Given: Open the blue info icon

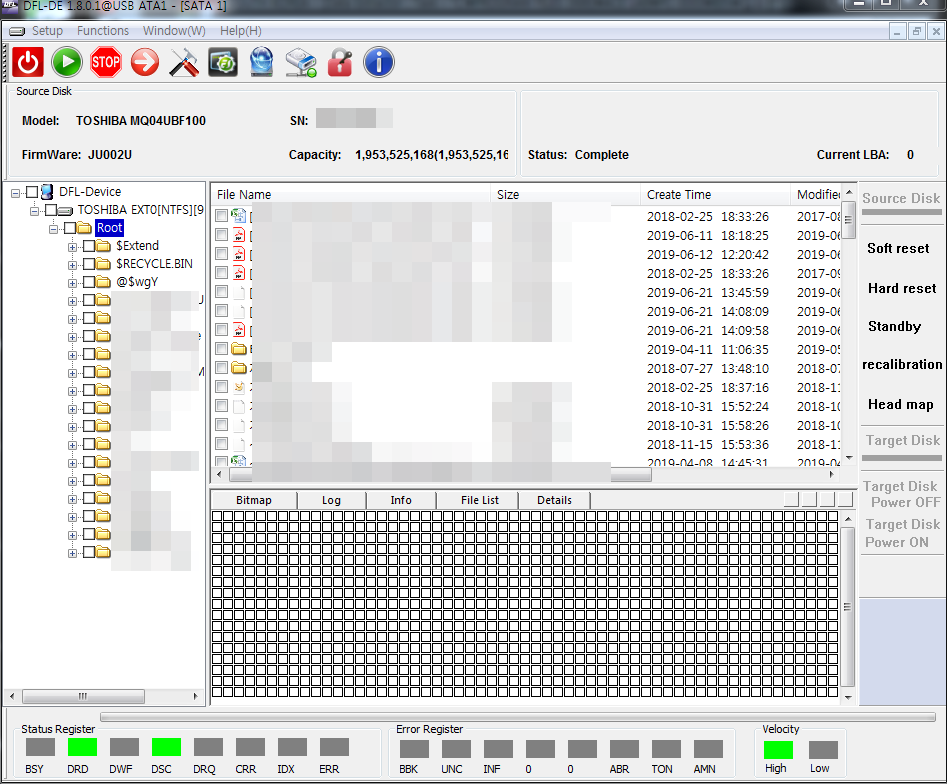Looking at the screenshot, I should 379,62.
